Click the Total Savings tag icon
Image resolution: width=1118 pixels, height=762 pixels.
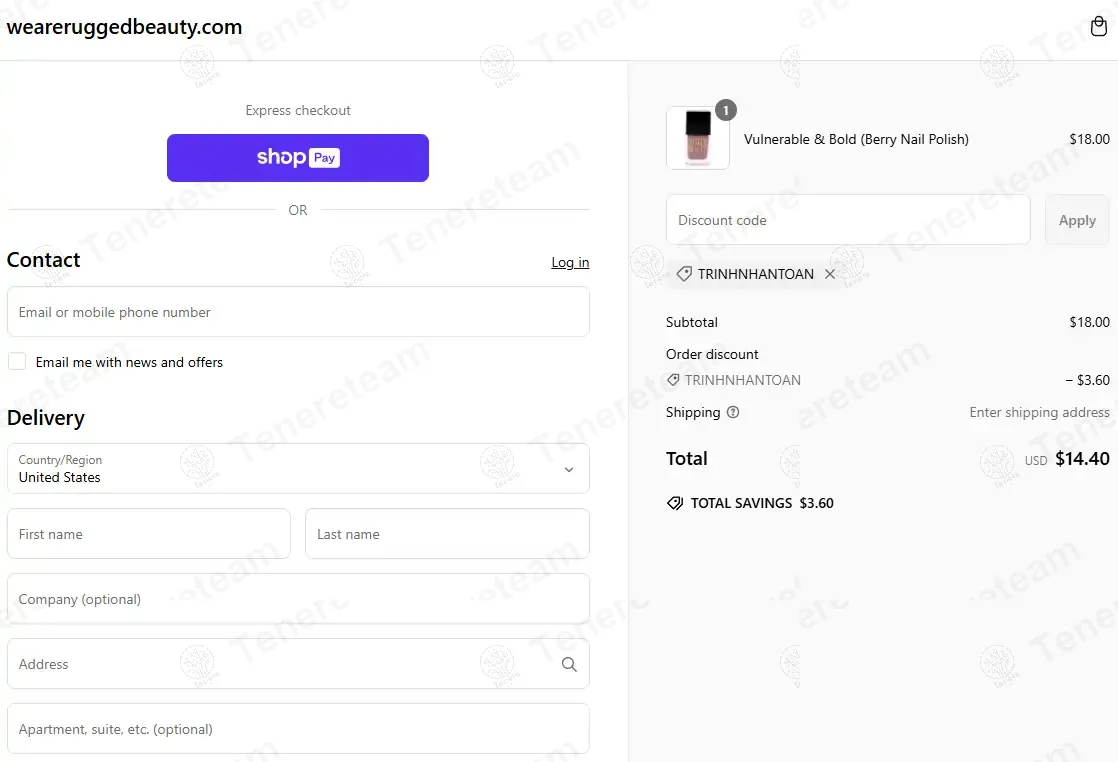[x=675, y=503]
